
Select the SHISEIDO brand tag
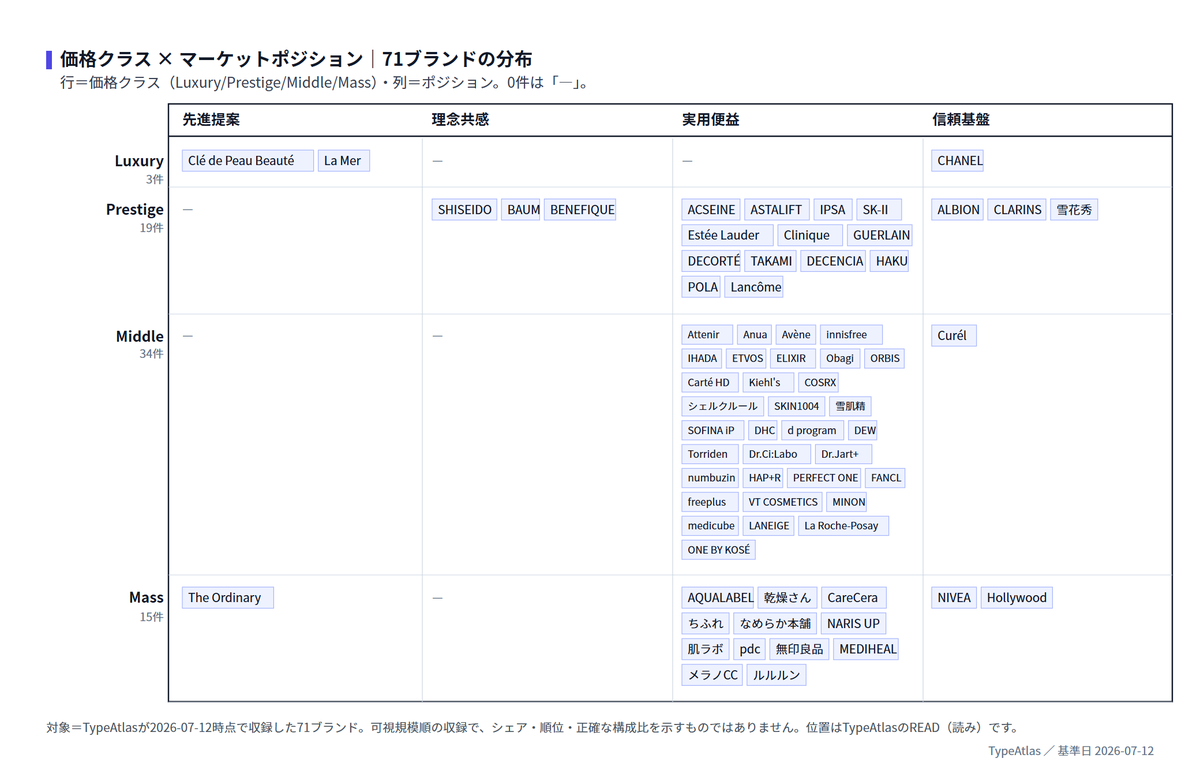point(465,210)
